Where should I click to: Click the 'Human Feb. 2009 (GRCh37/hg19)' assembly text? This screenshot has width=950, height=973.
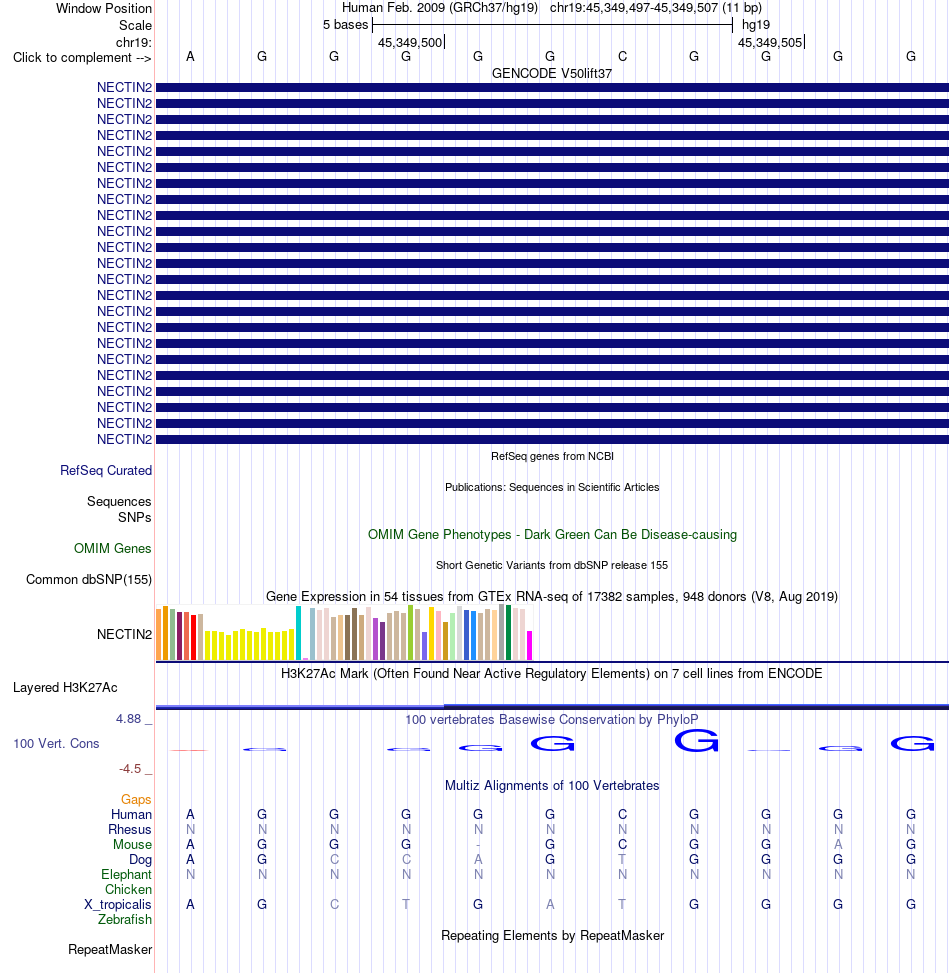tap(440, 8)
